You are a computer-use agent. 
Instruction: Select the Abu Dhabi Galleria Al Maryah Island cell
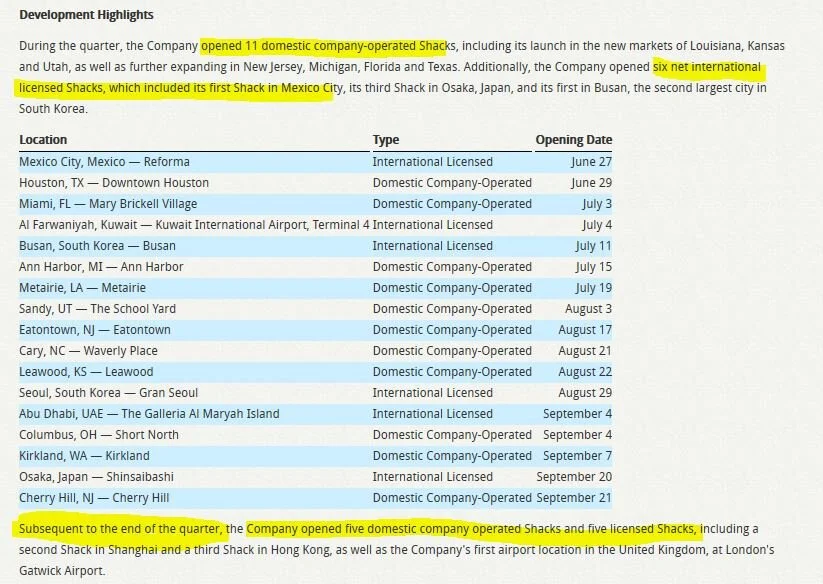coord(149,413)
